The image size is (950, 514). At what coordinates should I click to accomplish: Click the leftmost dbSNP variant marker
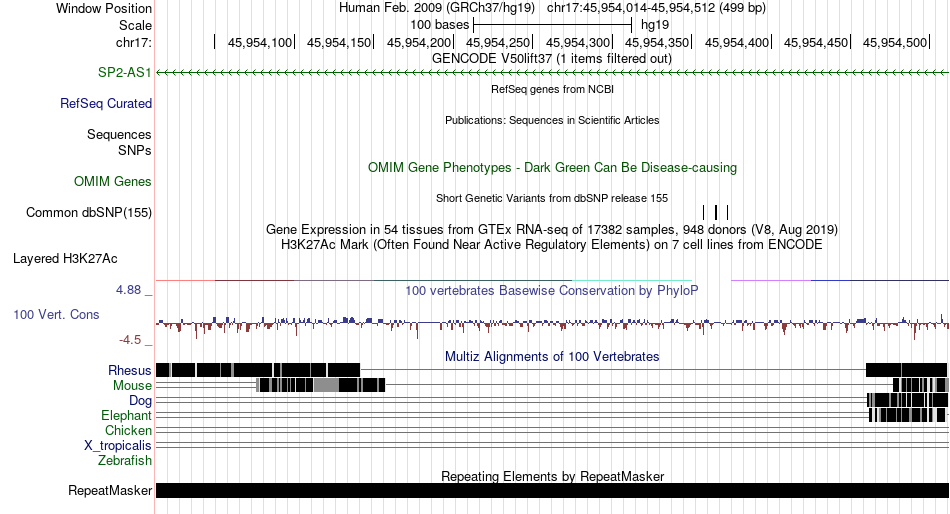coord(703,212)
